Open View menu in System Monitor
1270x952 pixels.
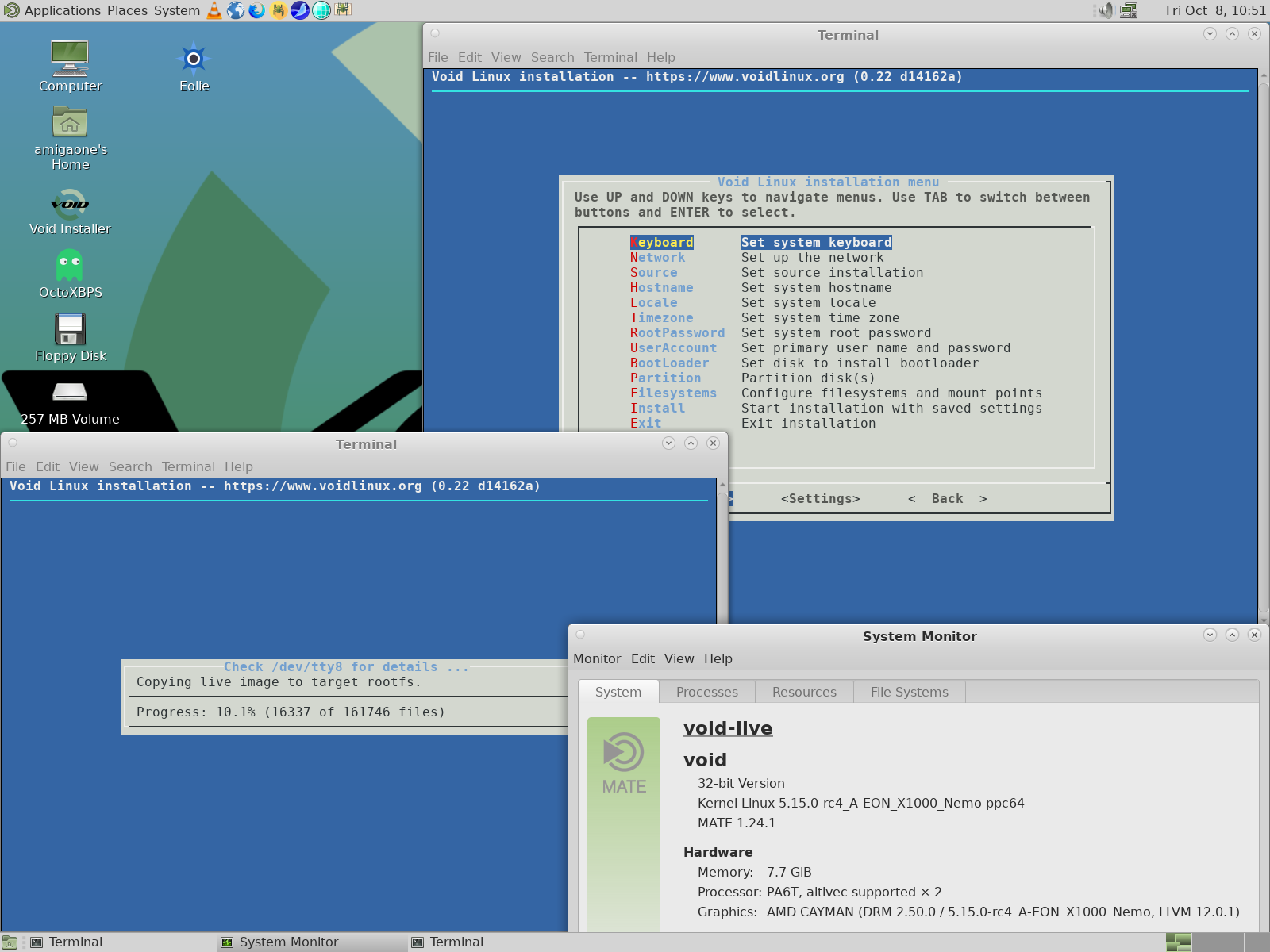[679, 658]
